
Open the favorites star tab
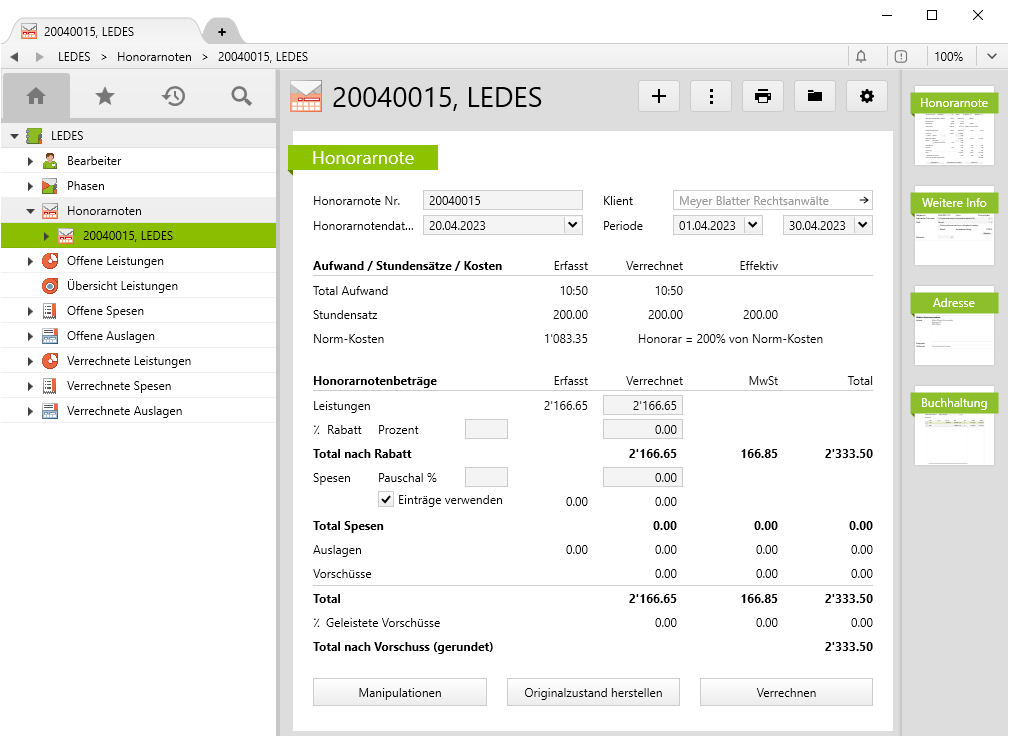pyautogui.click(x=105, y=96)
